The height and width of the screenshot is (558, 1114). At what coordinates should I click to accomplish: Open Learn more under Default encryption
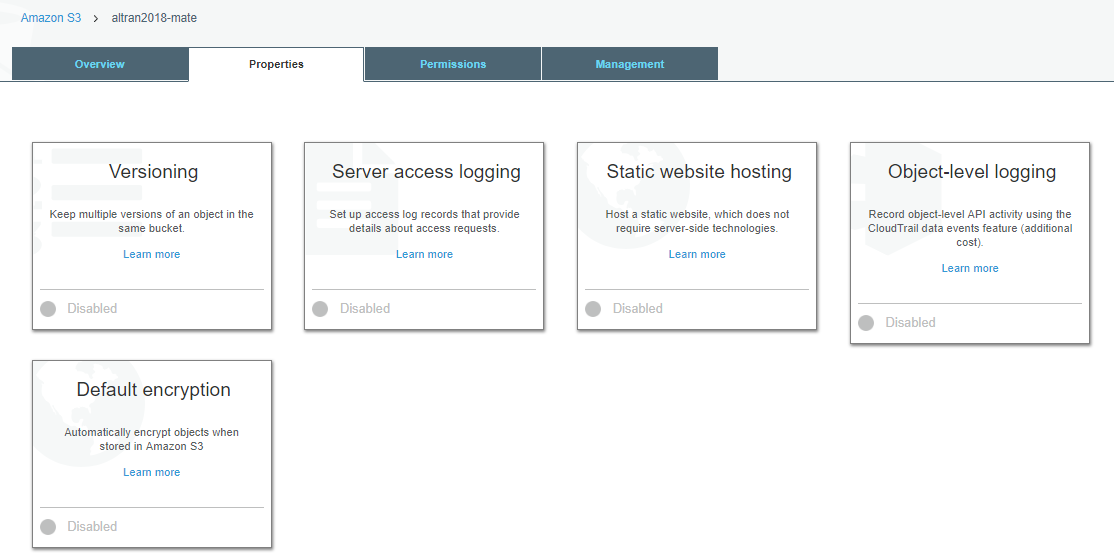(x=151, y=473)
